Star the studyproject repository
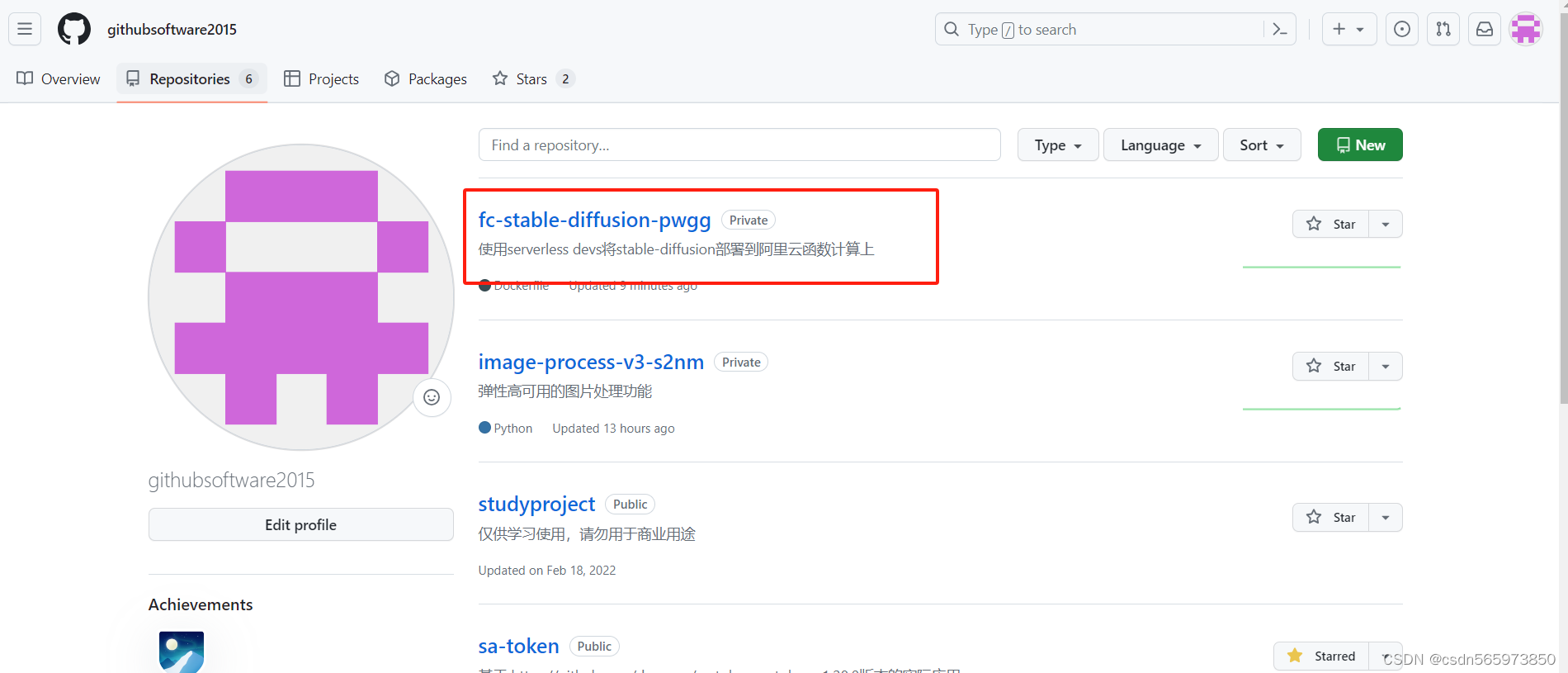 [1330, 517]
